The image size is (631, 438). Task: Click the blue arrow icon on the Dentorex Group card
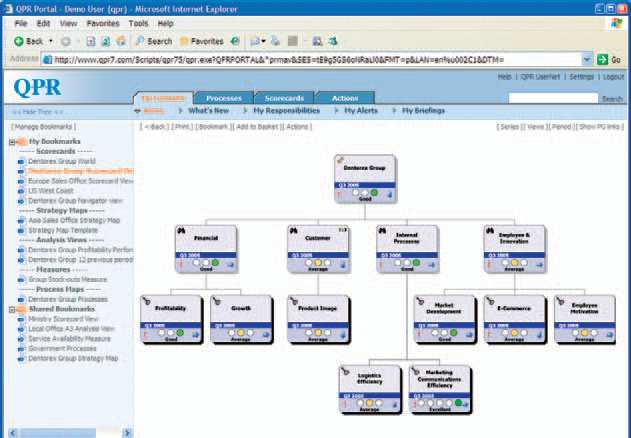coord(390,195)
